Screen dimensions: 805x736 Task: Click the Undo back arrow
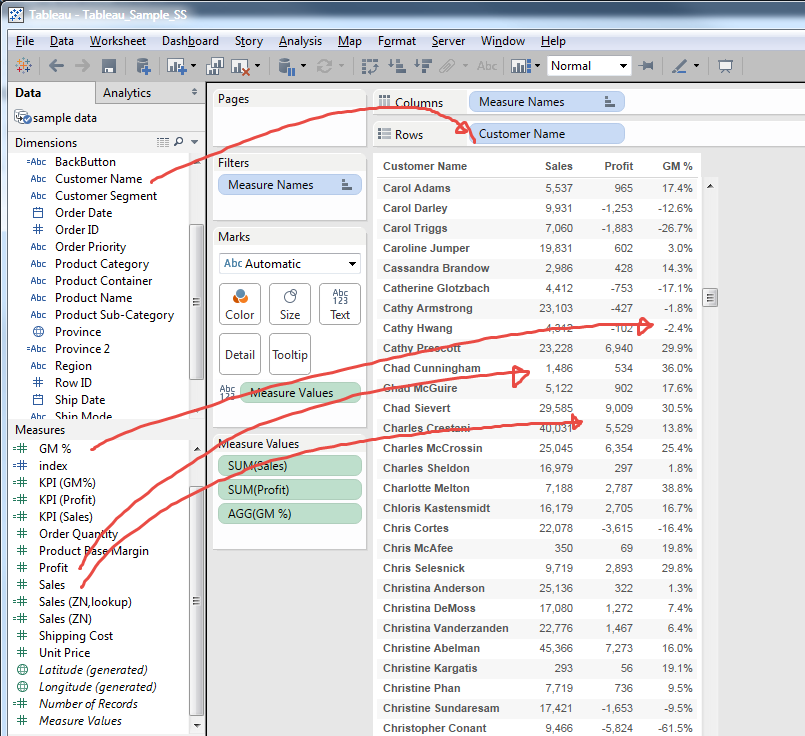point(56,66)
